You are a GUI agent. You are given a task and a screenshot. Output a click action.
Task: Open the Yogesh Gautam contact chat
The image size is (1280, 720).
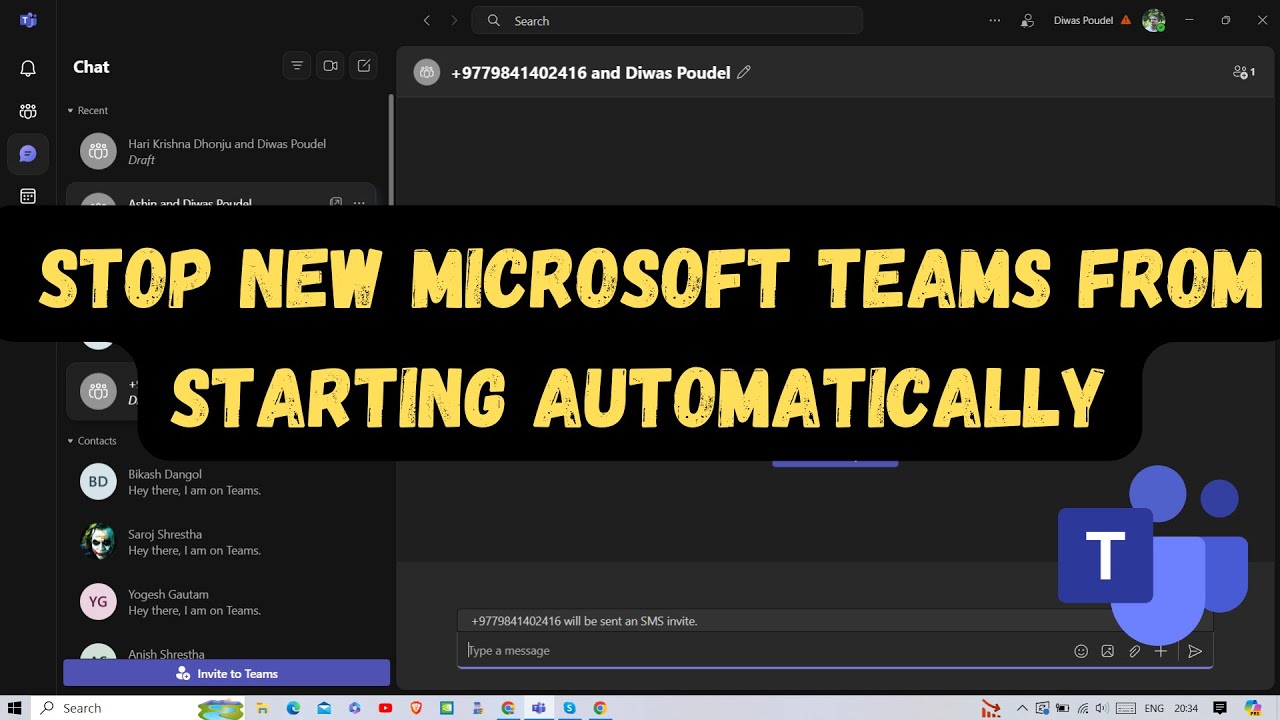tap(220, 602)
